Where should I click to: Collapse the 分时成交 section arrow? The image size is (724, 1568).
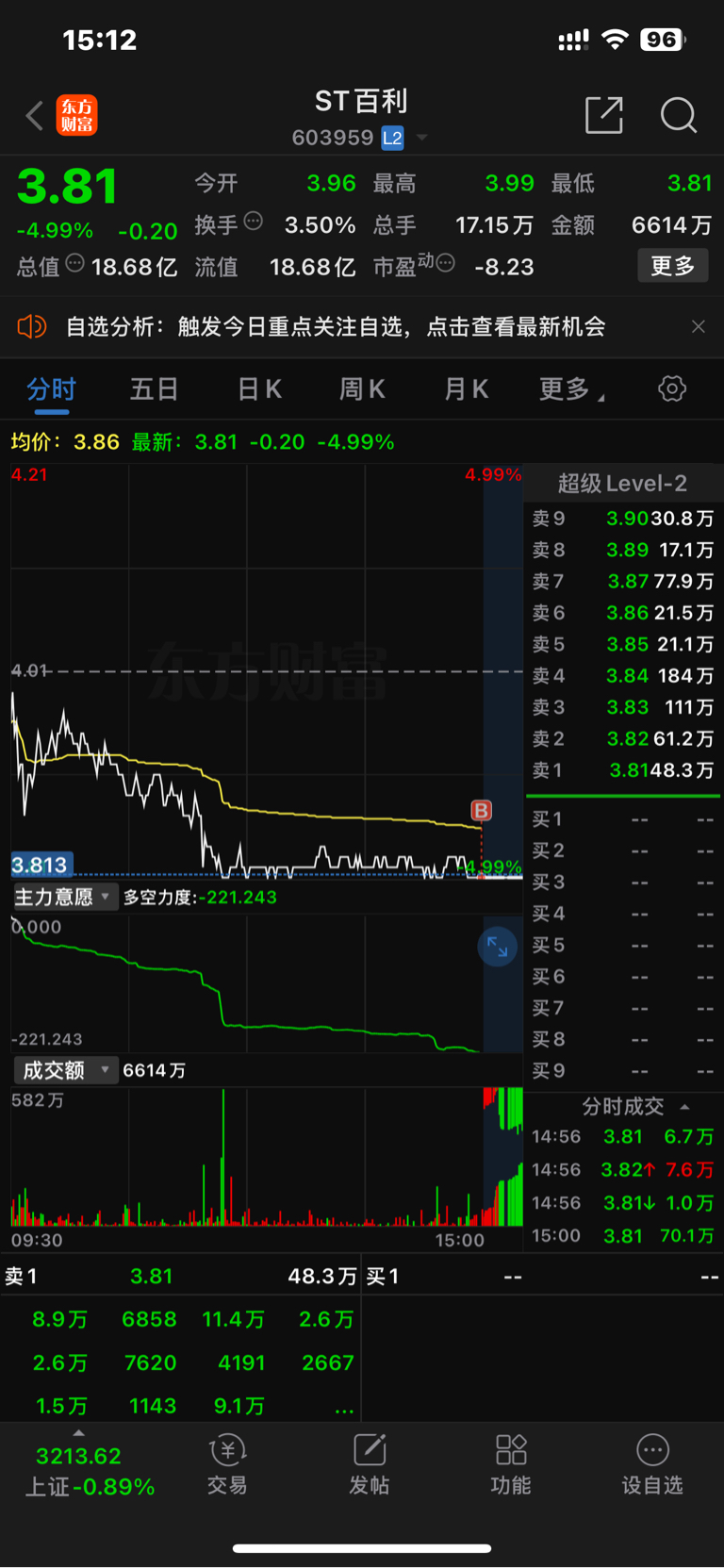pos(685,1107)
